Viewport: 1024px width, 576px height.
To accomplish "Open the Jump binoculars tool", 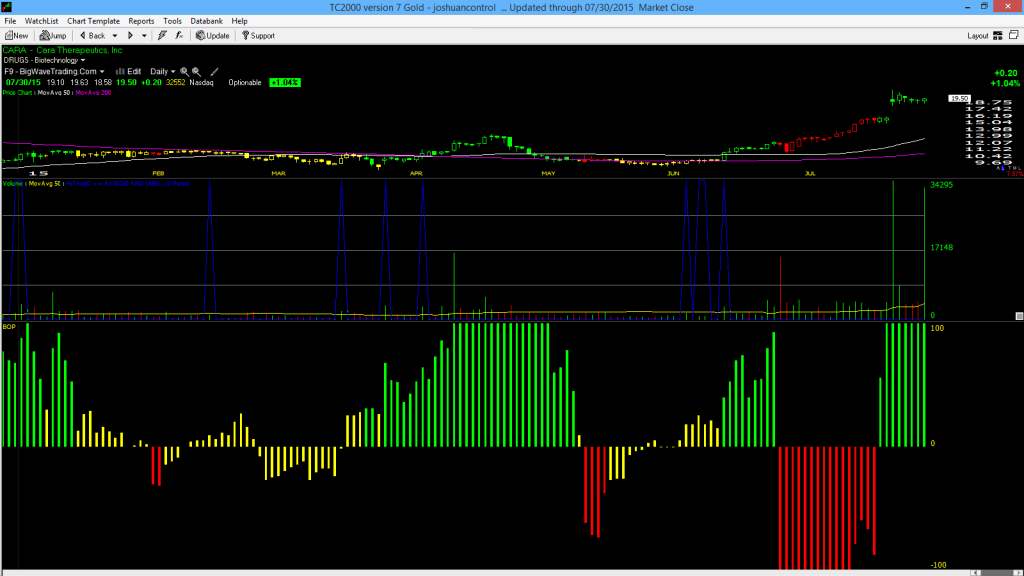I will [x=53, y=36].
